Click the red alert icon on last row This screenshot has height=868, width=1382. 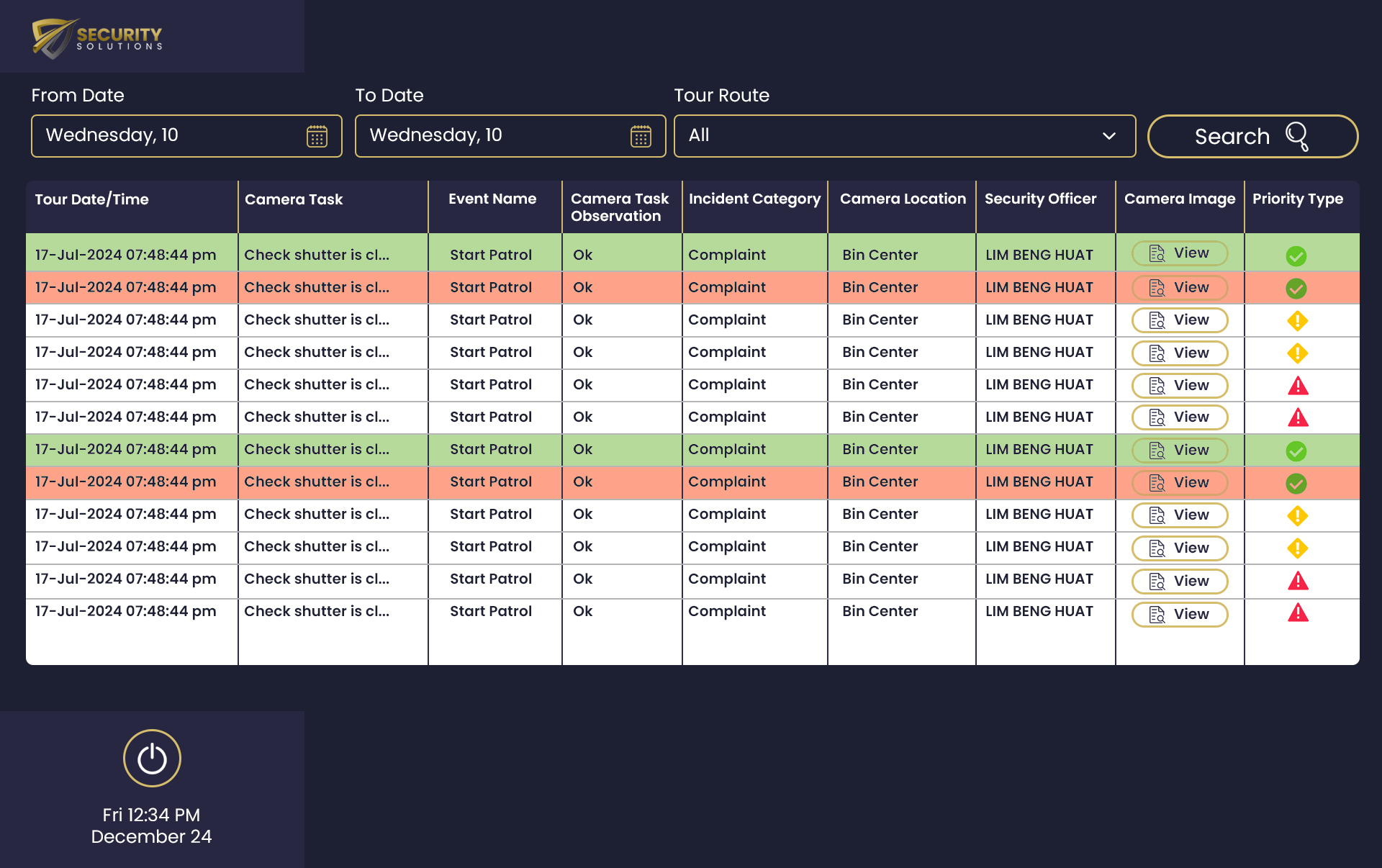click(x=1298, y=614)
